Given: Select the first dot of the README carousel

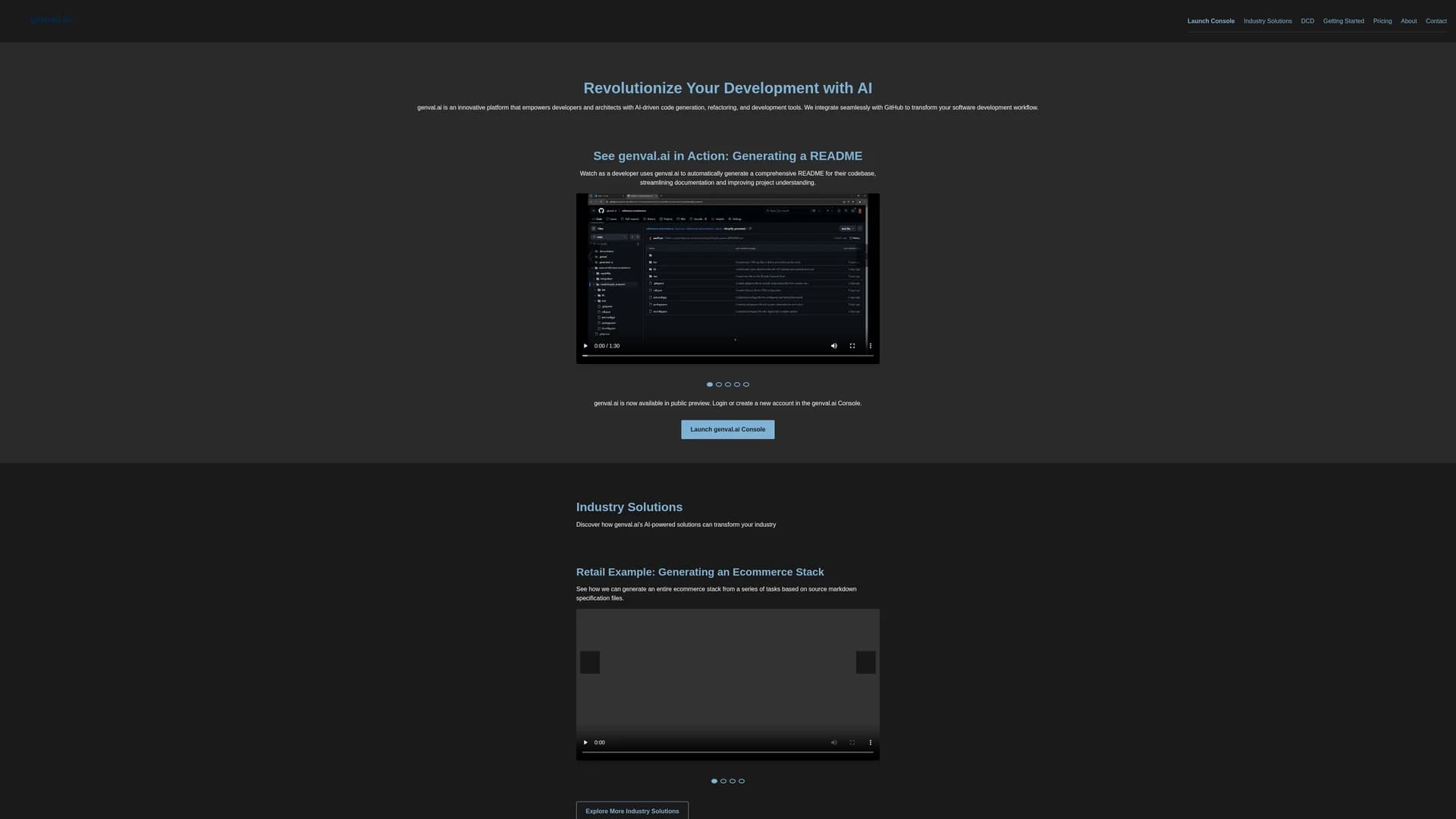Looking at the screenshot, I should pyautogui.click(x=710, y=384).
